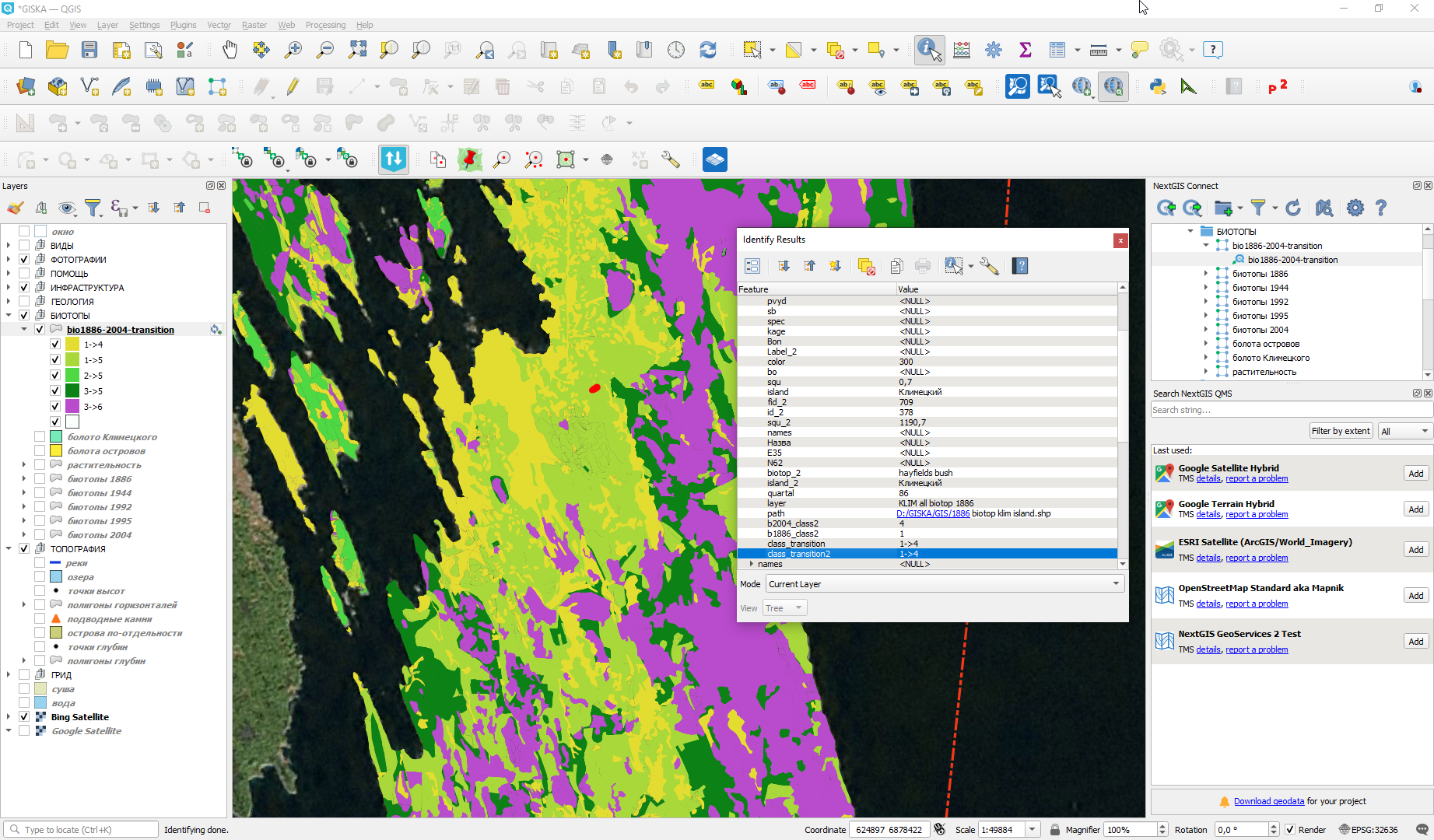Image resolution: width=1434 pixels, height=840 pixels.
Task: Open the Python console icon
Action: pyautogui.click(x=1158, y=86)
